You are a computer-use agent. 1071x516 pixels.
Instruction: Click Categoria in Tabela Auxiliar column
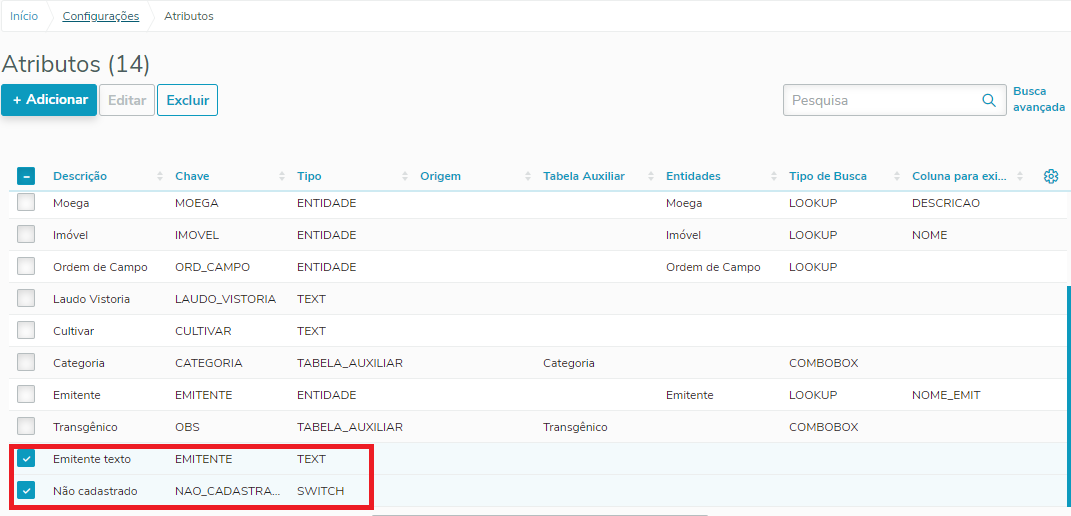click(x=568, y=364)
